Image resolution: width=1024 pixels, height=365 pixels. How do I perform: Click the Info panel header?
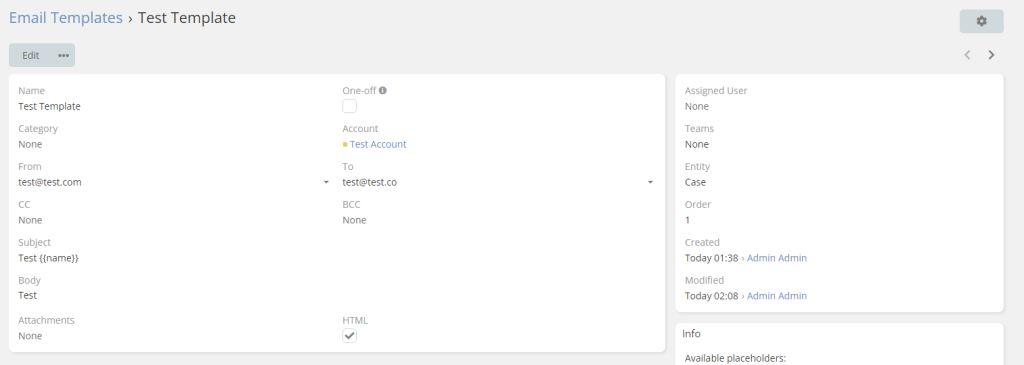[x=839, y=334]
